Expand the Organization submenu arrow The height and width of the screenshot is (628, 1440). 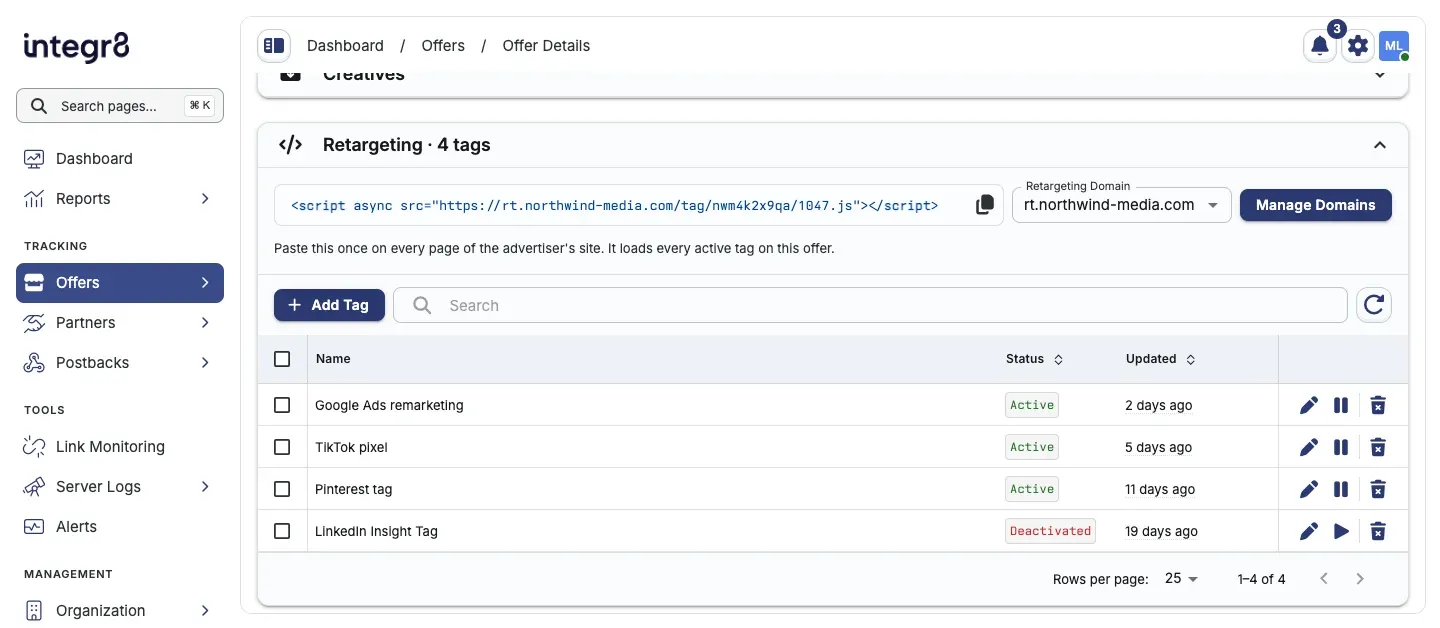pyautogui.click(x=205, y=610)
